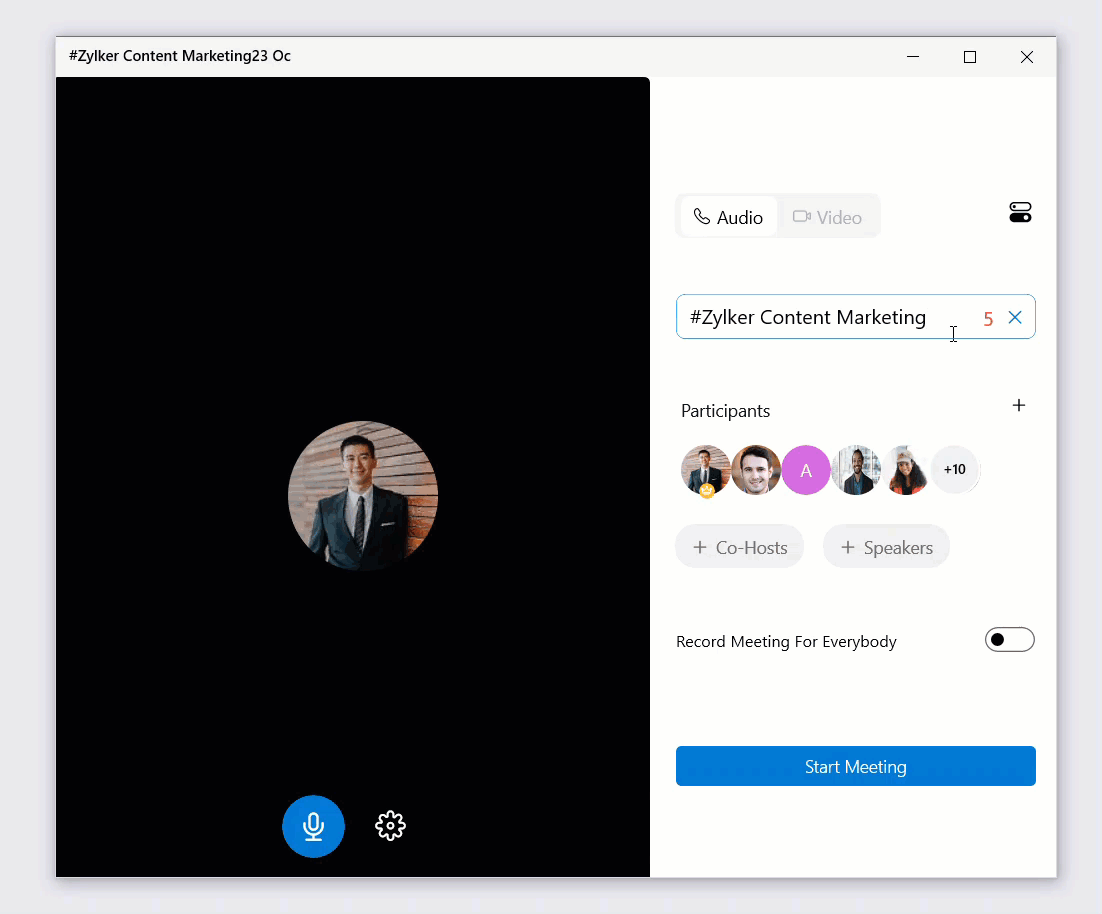Switch to the Audio tab
The image size is (1102, 914).
[728, 217]
